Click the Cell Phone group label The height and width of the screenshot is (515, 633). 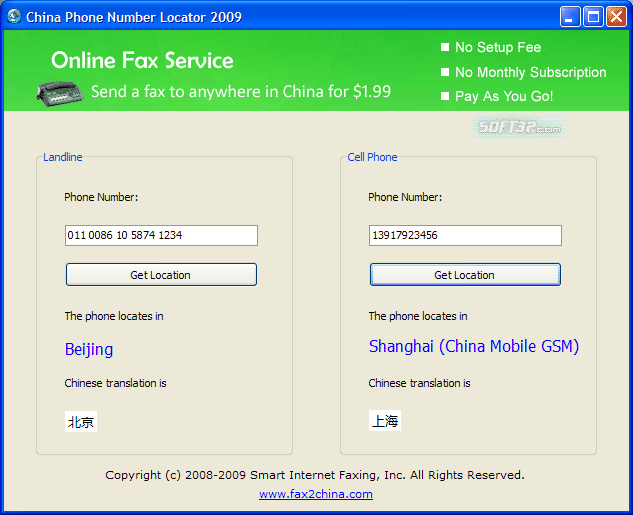pyautogui.click(x=372, y=157)
